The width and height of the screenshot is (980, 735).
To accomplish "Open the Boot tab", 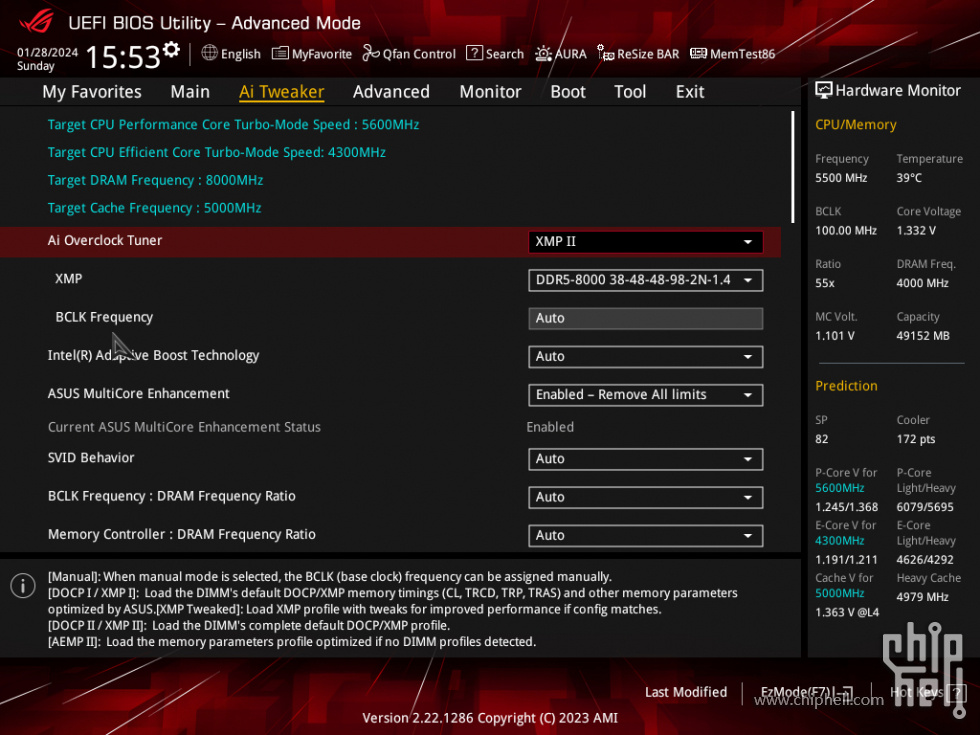I will [568, 92].
